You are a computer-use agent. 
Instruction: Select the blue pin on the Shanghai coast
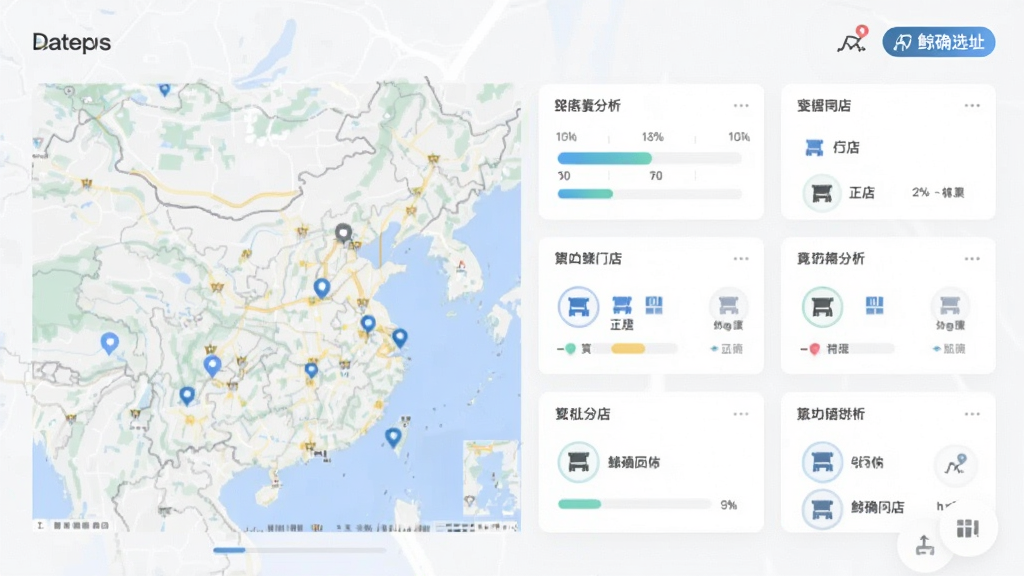[400, 338]
